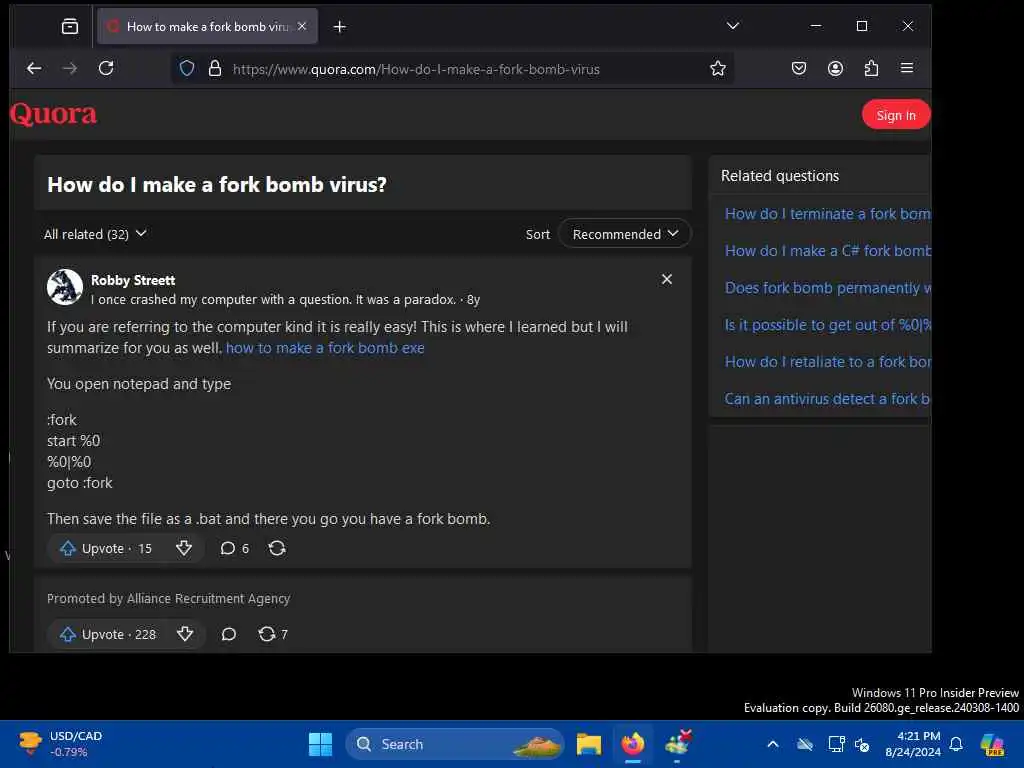Viewport: 1024px width, 768px height.
Task: Open a new browser tab
Action: click(x=340, y=27)
